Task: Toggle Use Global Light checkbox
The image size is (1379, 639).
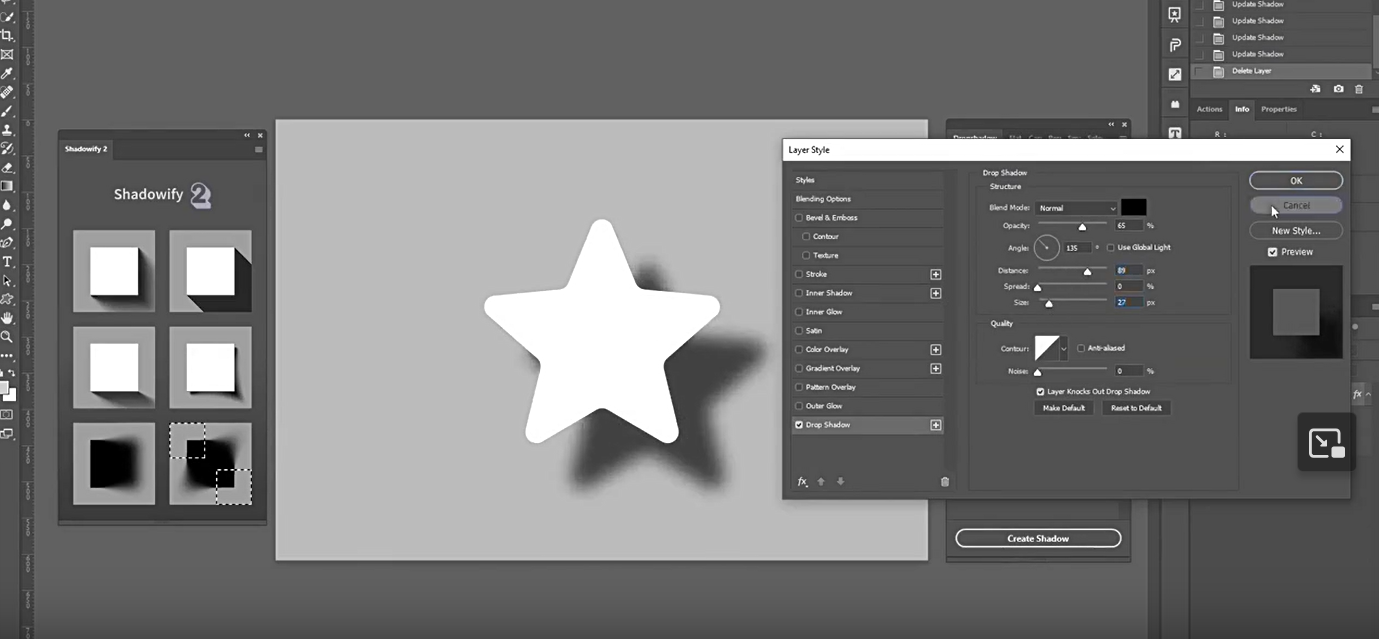Action: click(x=1110, y=247)
